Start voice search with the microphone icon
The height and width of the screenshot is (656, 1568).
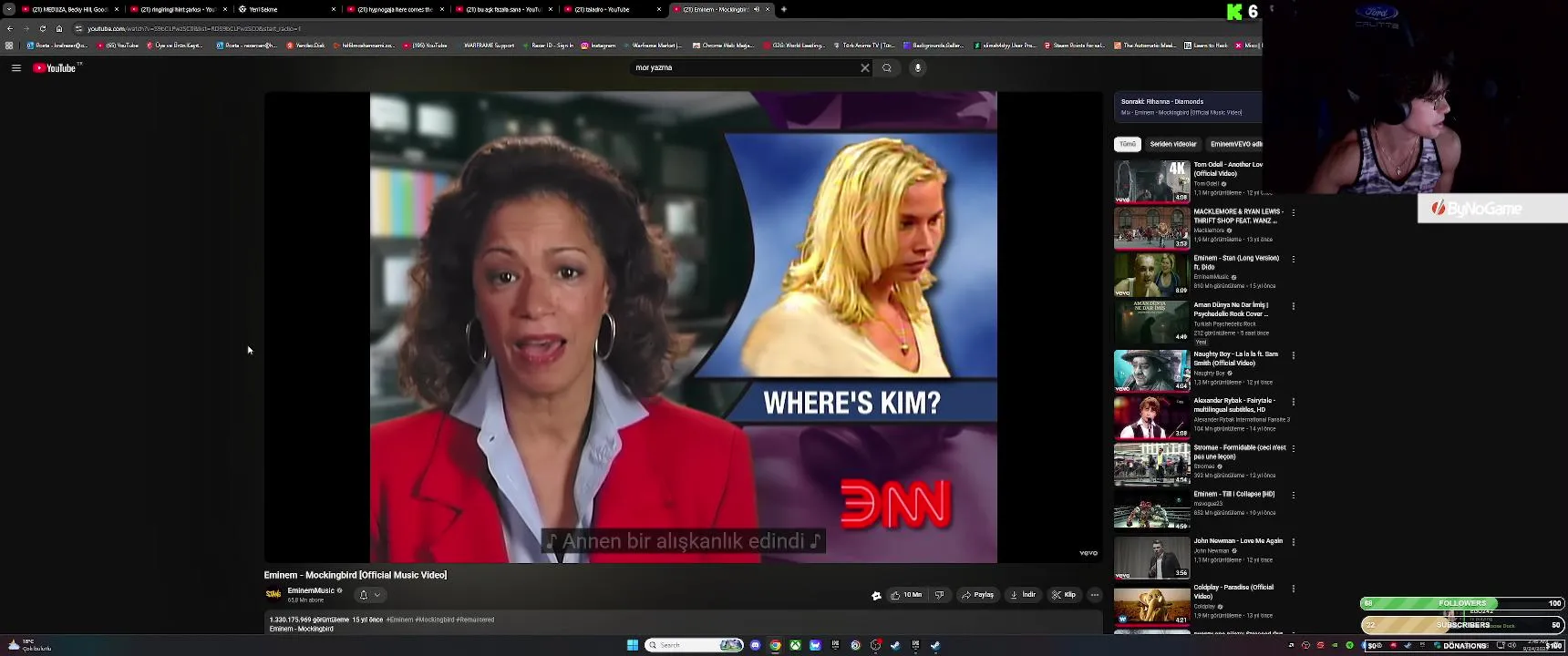tap(918, 67)
